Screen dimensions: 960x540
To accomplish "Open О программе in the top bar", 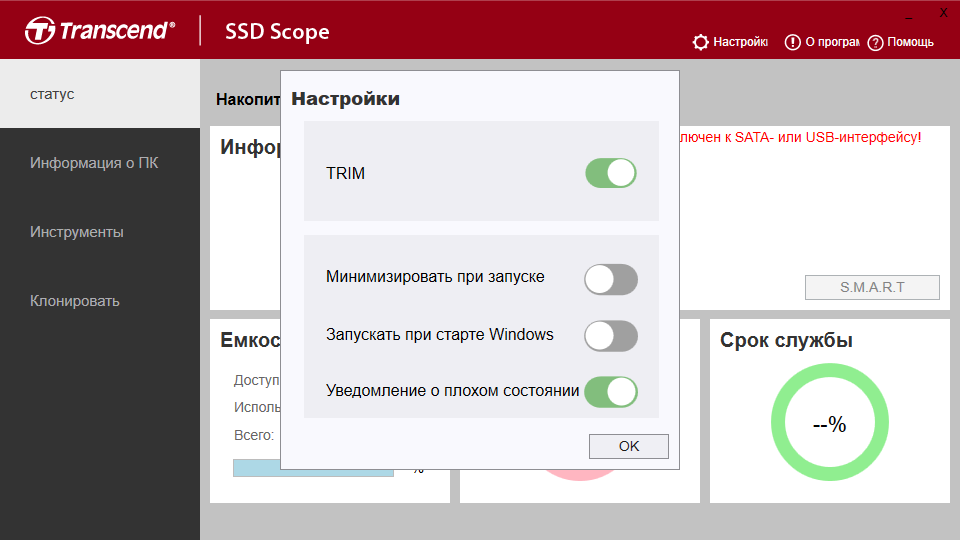I will click(832, 42).
